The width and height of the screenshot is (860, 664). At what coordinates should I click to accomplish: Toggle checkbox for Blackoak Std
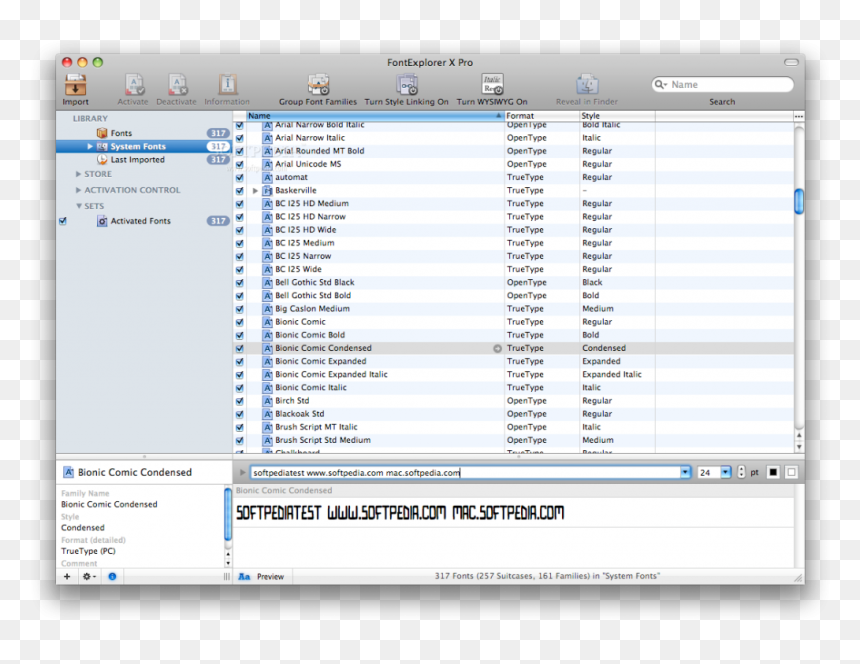pyautogui.click(x=240, y=415)
